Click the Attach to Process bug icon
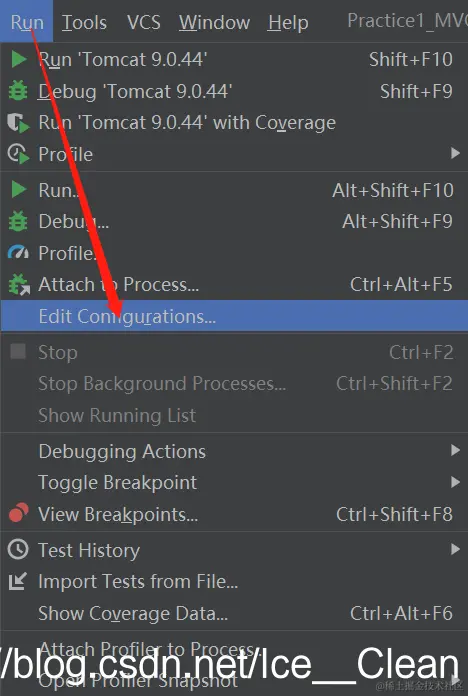Image resolution: width=468 pixels, height=696 pixels. (x=19, y=285)
